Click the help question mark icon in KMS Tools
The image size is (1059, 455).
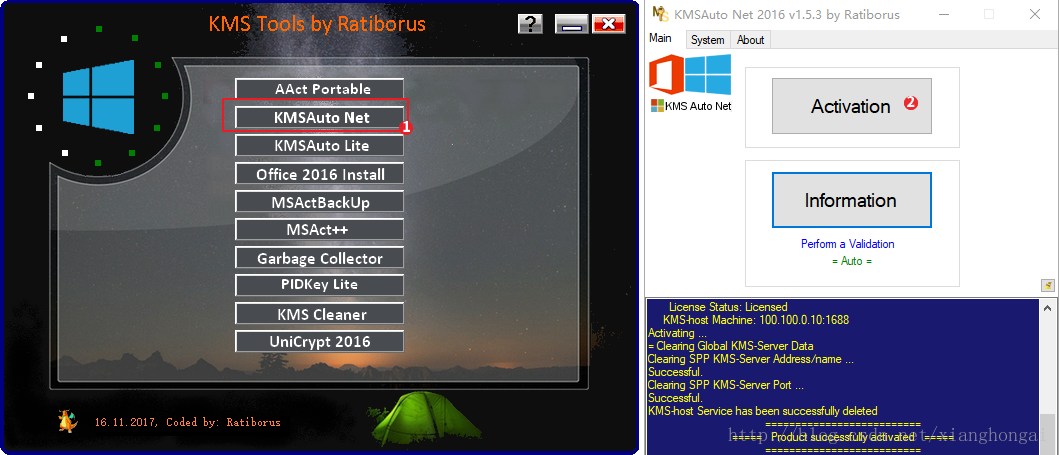531,24
